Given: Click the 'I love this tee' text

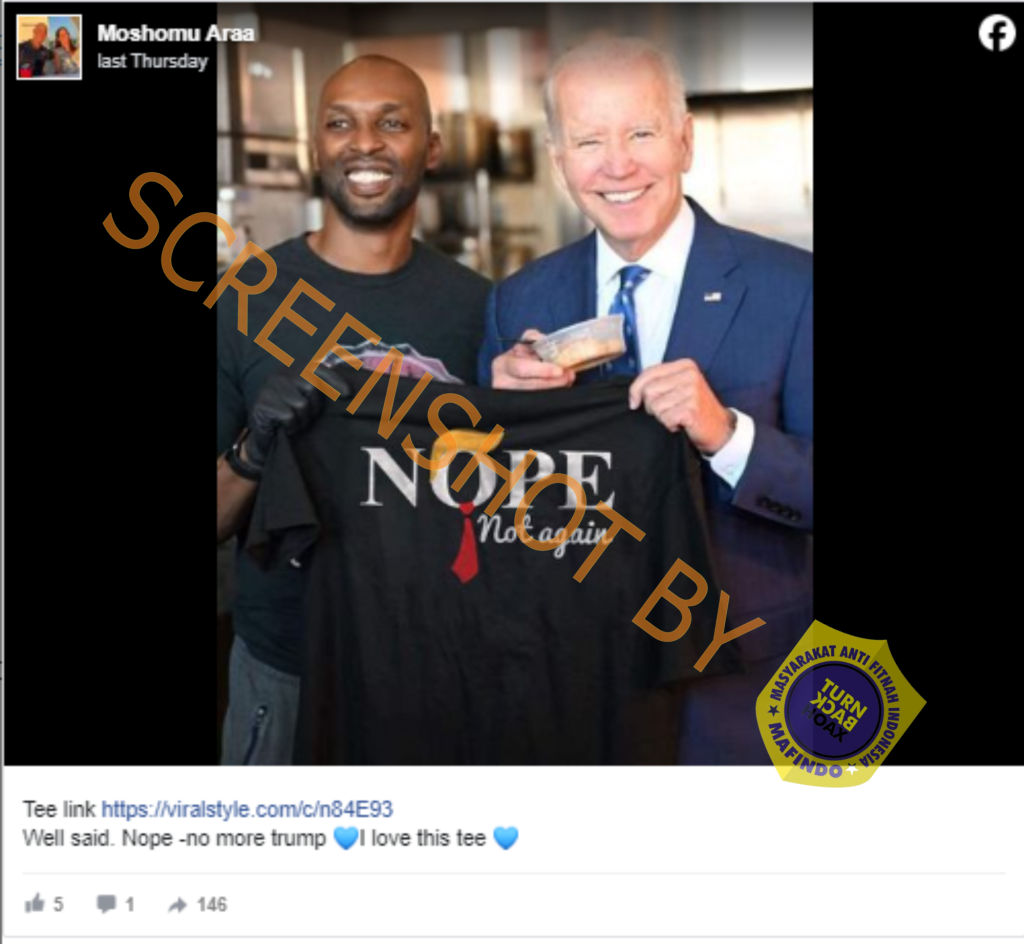Looking at the screenshot, I should click(x=424, y=838).
